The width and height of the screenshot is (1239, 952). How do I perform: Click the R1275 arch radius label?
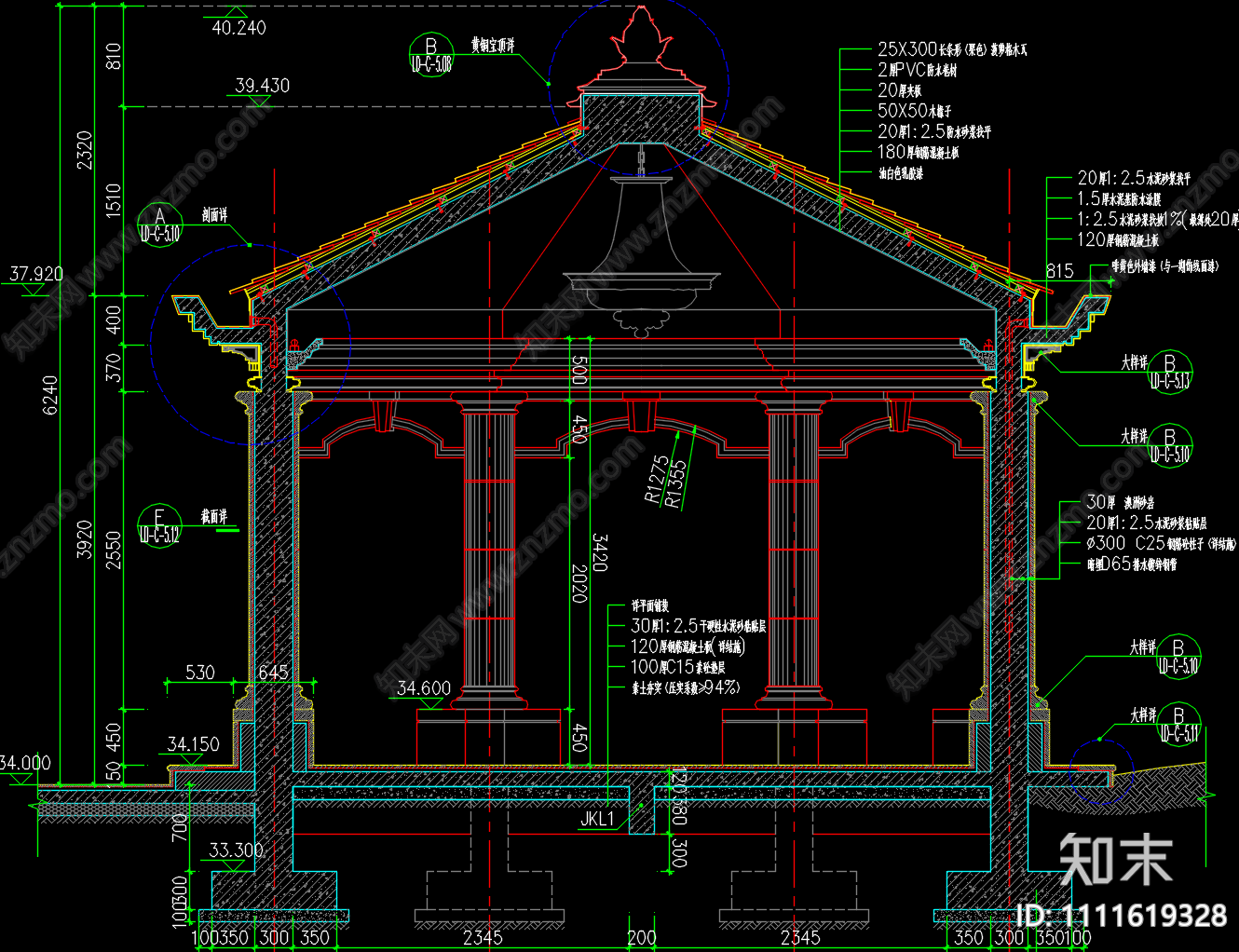tap(658, 479)
